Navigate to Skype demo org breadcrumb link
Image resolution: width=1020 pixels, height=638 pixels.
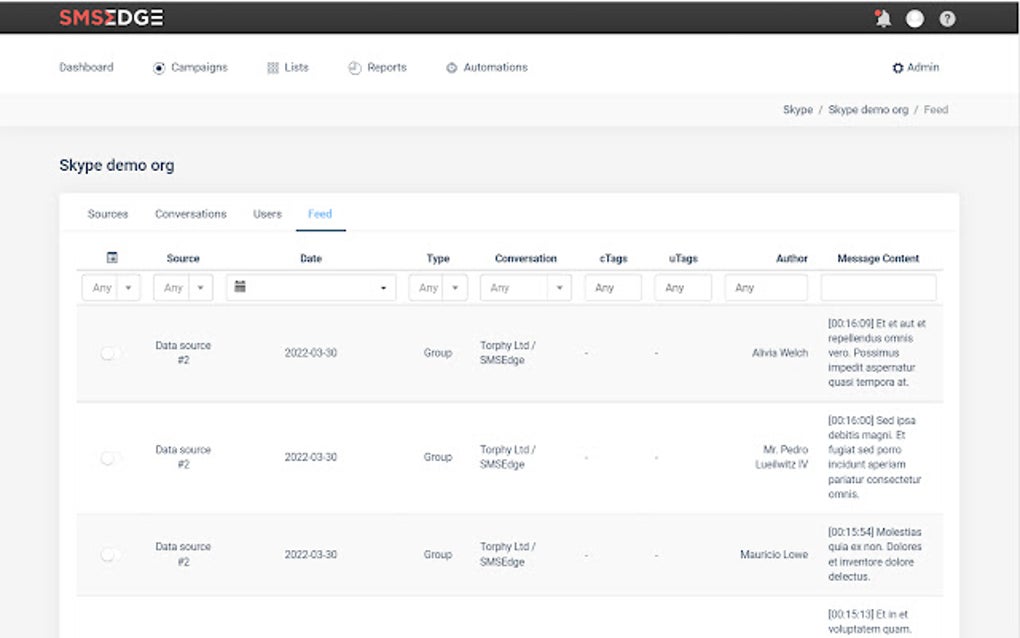(868, 110)
